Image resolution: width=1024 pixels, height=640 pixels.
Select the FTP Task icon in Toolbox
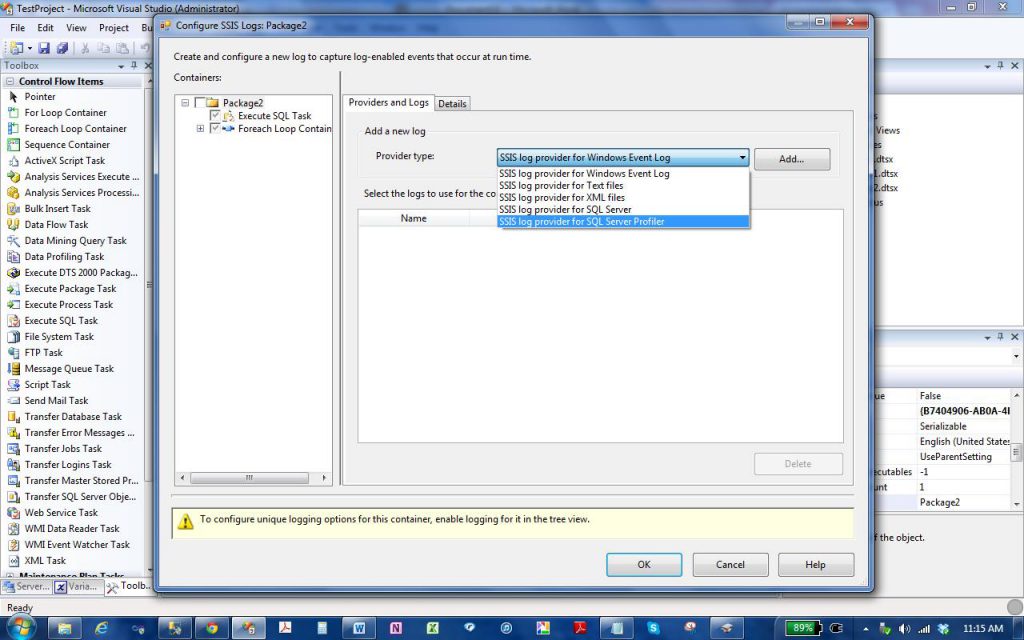click(14, 353)
